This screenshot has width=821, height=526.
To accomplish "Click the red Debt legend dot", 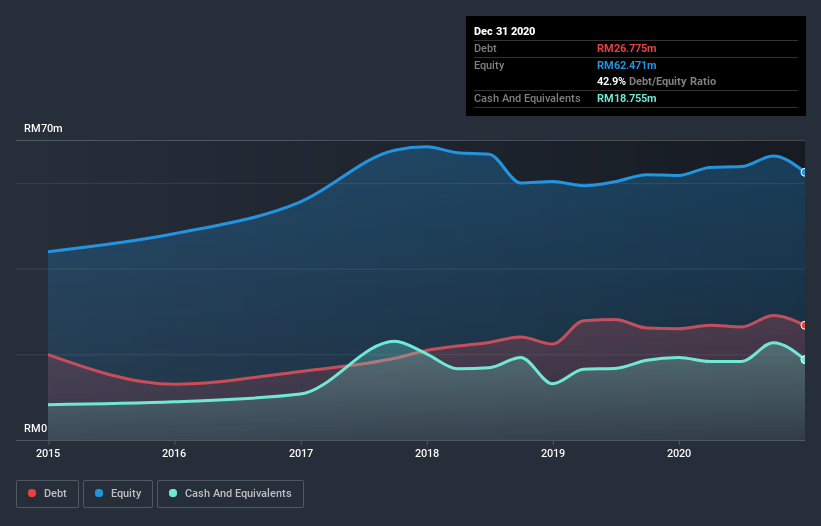I will pos(32,493).
